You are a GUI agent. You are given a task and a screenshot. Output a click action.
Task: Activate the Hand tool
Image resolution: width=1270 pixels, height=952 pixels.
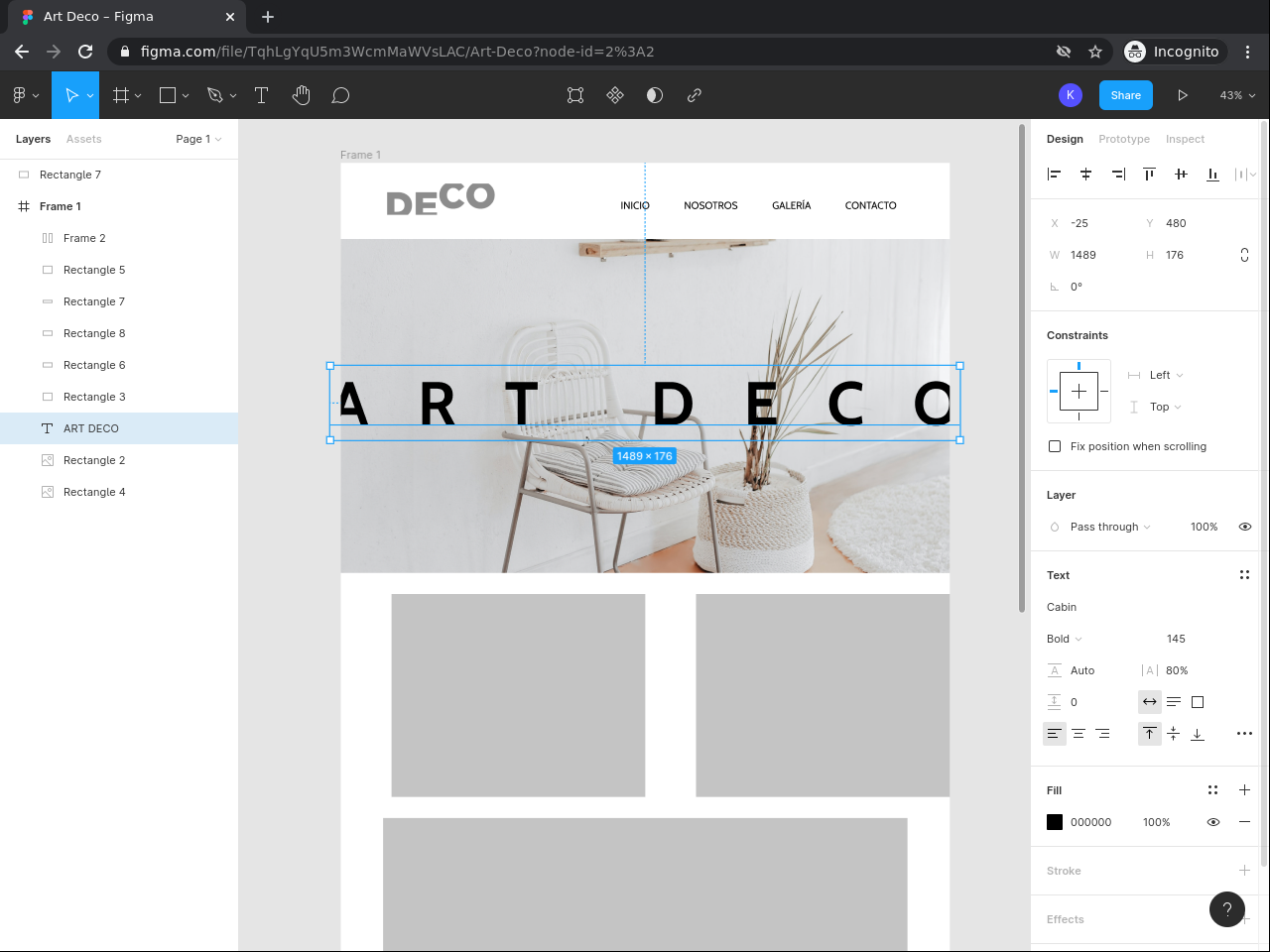(302, 95)
